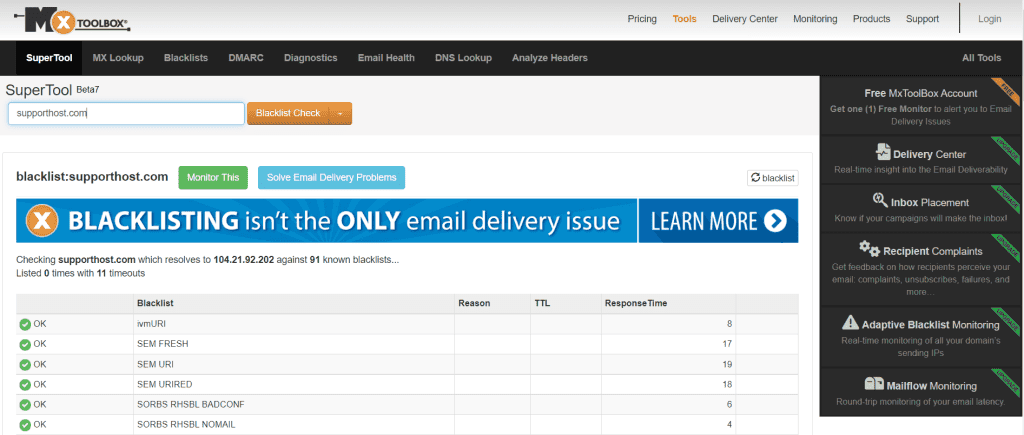Click green OK check icon for SEM FRESH
Image resolution: width=1024 pixels, height=435 pixels.
tap(25, 344)
